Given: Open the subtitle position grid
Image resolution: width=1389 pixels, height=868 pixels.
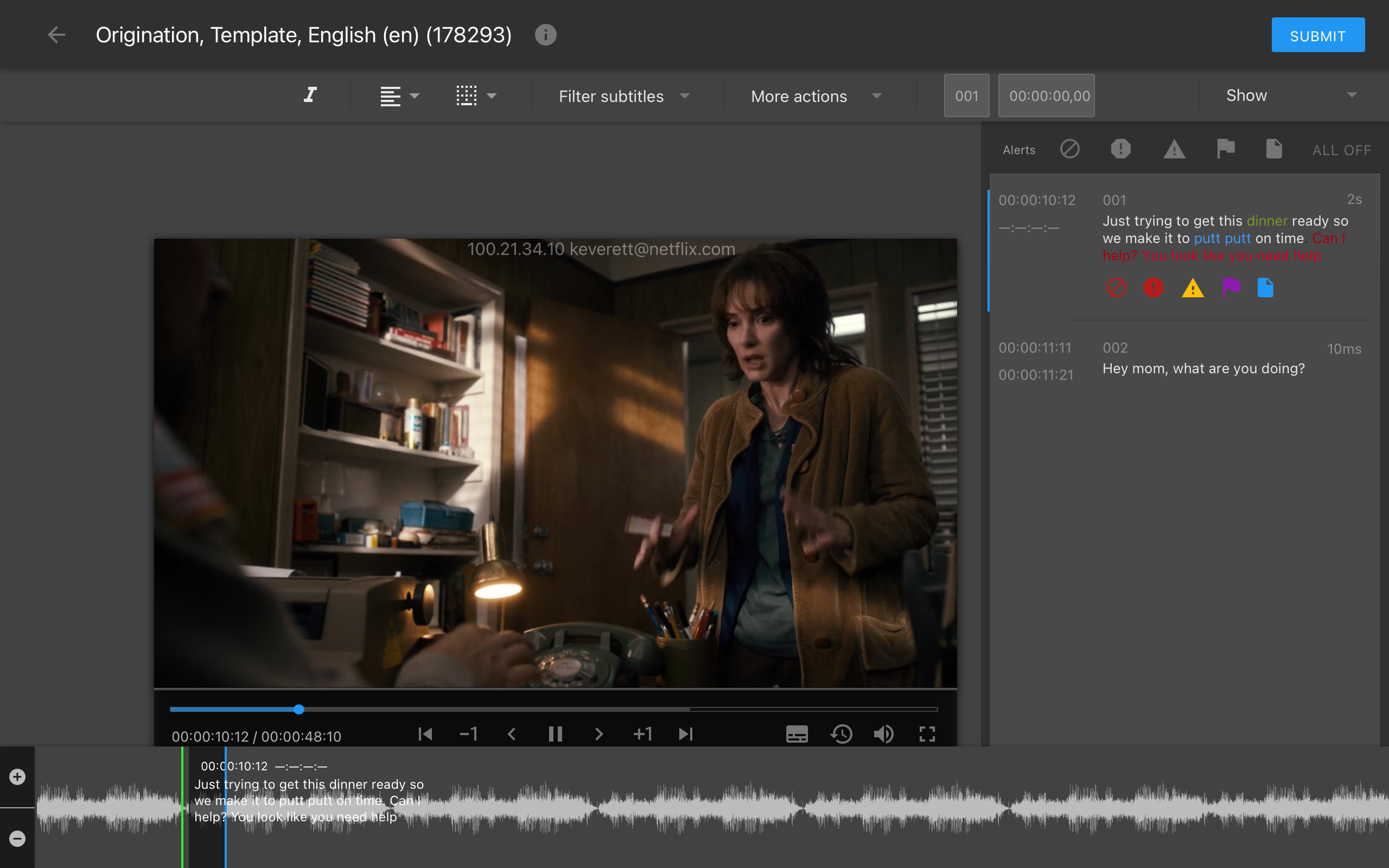Looking at the screenshot, I should point(467,96).
